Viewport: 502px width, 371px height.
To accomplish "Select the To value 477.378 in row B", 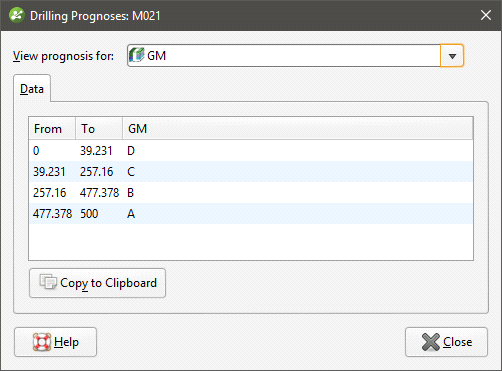I will click(x=99, y=193).
